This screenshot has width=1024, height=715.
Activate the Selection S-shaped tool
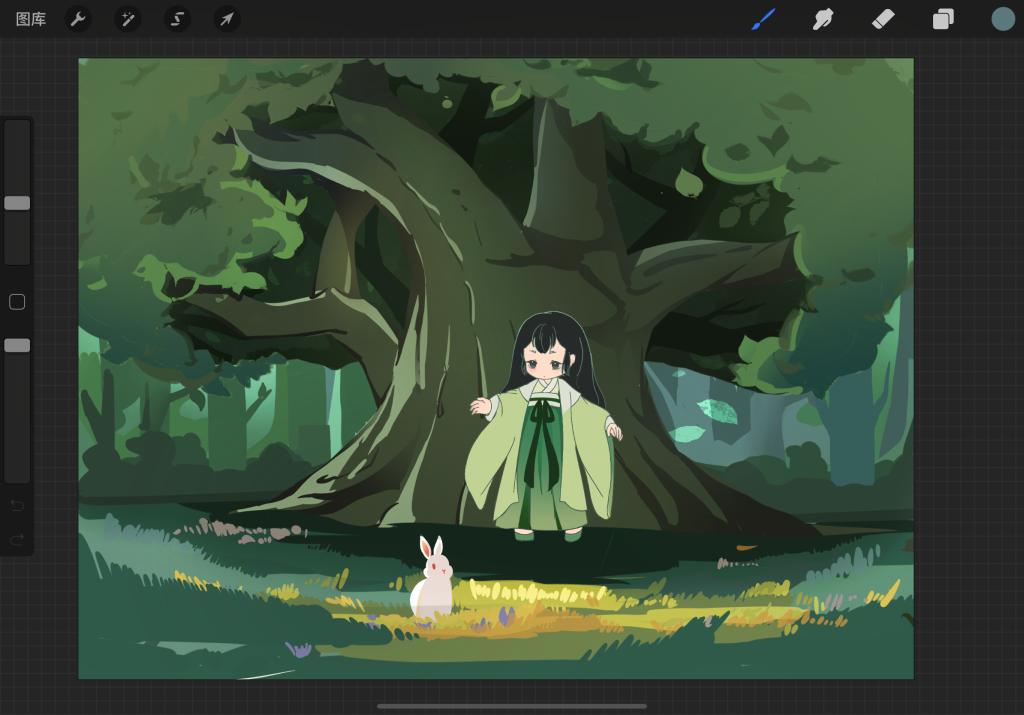(177, 19)
